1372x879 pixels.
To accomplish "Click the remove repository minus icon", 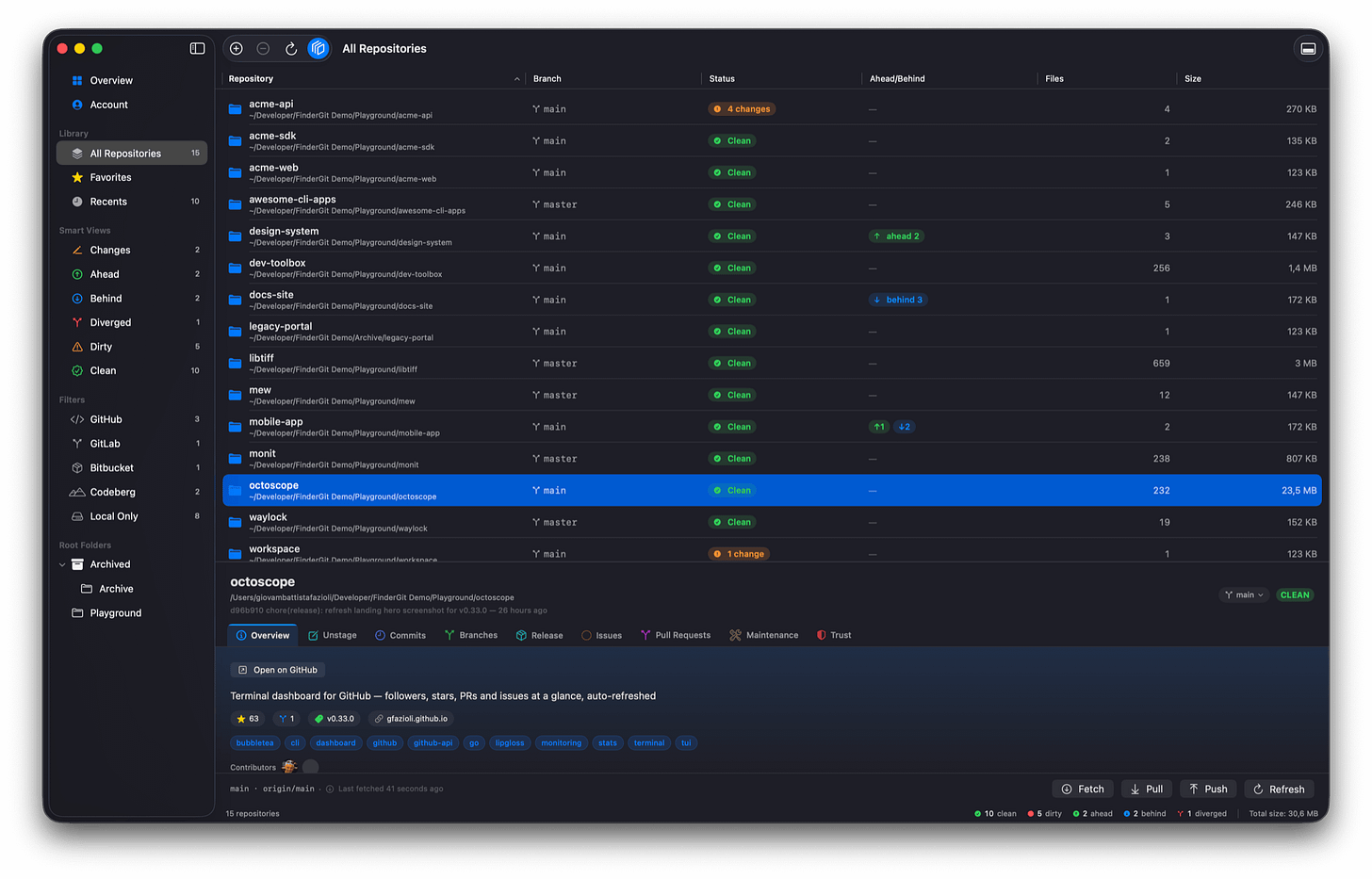I will pos(263,49).
